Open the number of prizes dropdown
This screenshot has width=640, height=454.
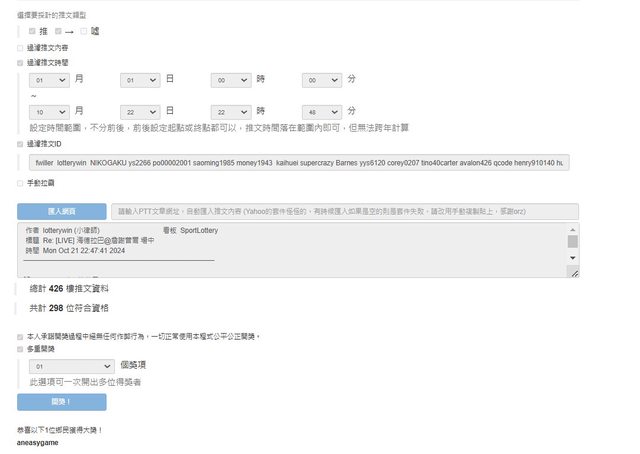tap(73, 367)
